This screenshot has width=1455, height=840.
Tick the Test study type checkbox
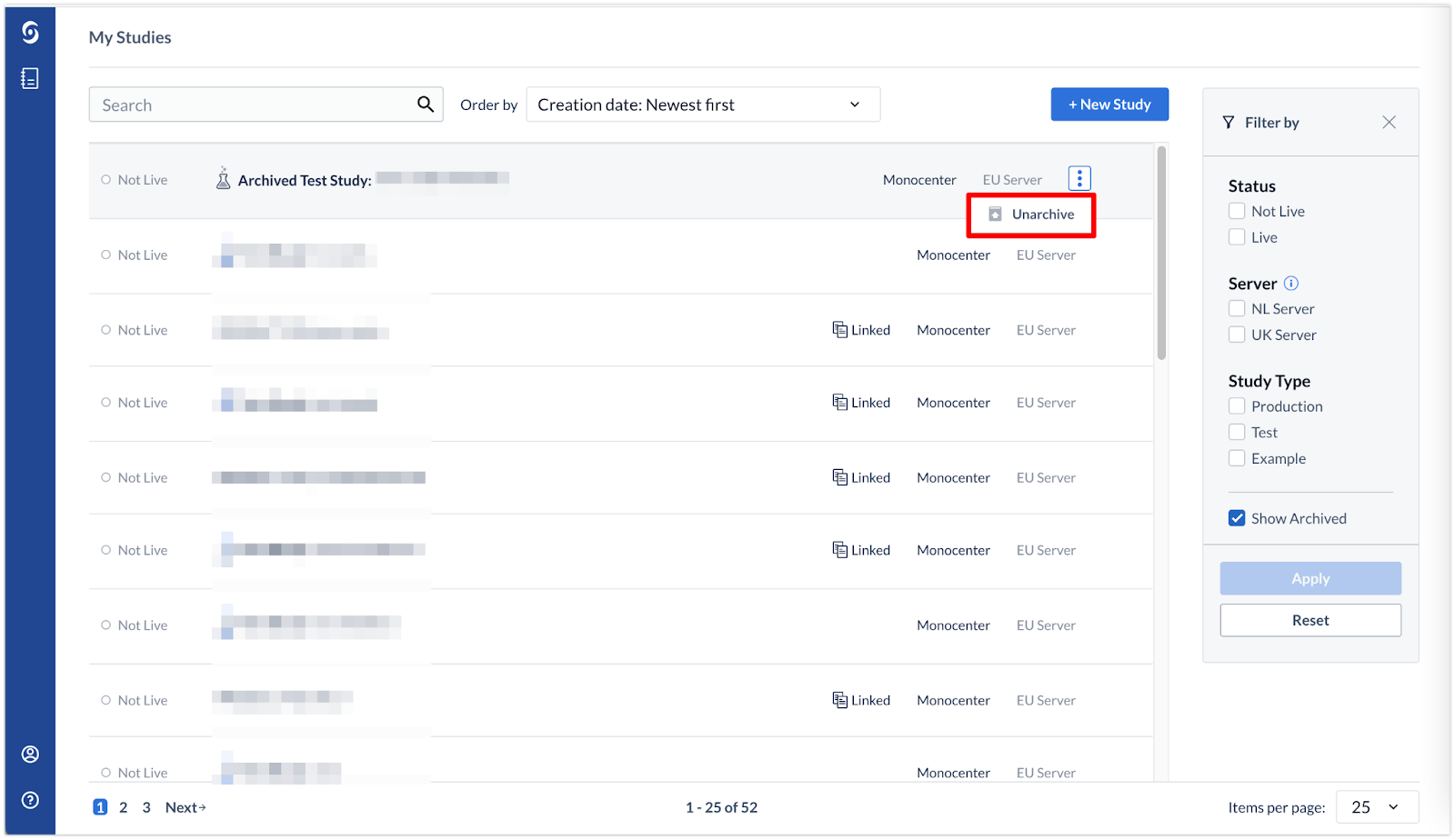1237,433
